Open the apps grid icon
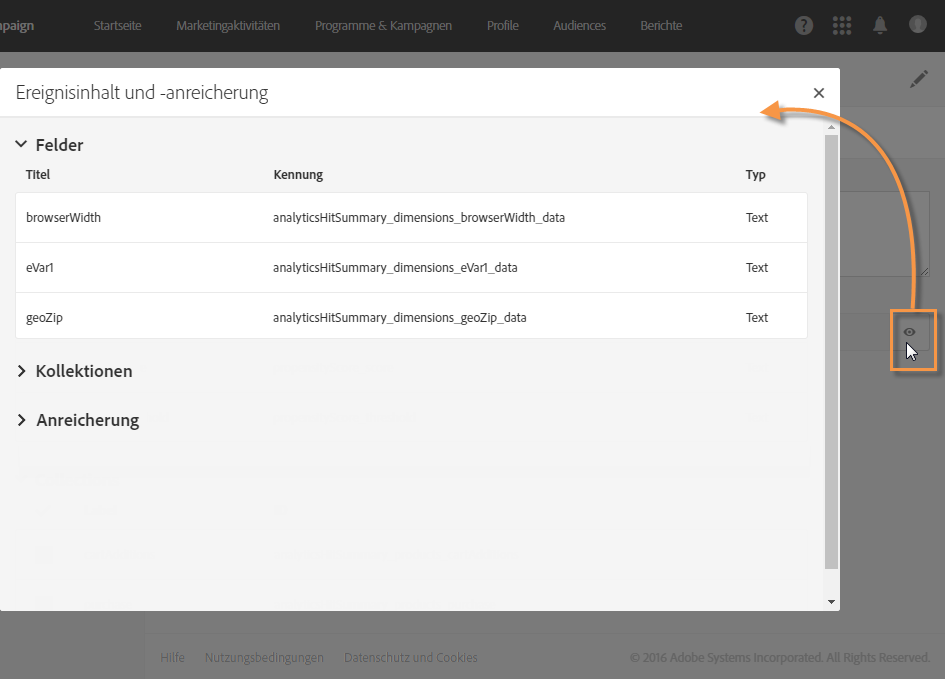This screenshot has width=945, height=679. click(842, 25)
